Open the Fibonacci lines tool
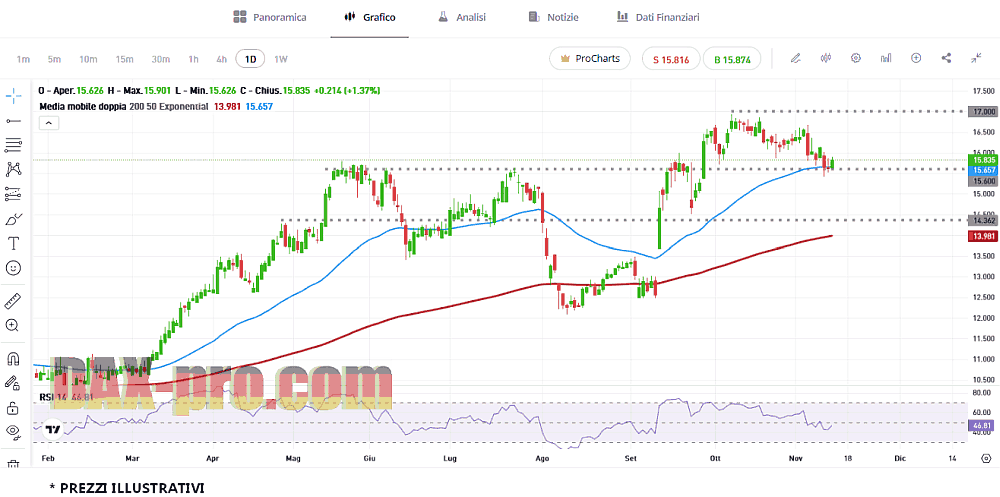This screenshot has height=497, width=1000. (x=13, y=145)
